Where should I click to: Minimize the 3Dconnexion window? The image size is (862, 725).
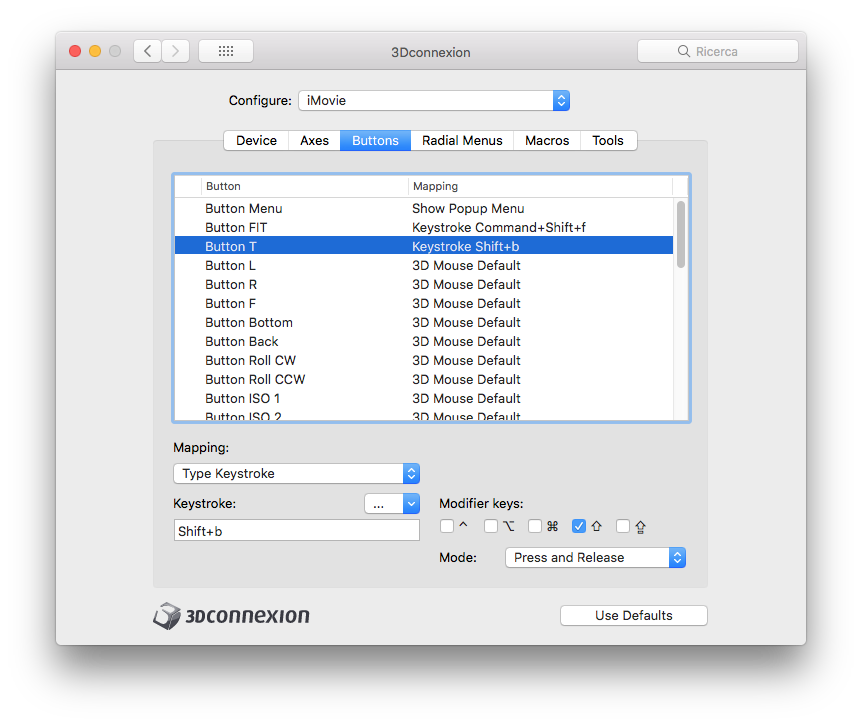click(x=95, y=51)
